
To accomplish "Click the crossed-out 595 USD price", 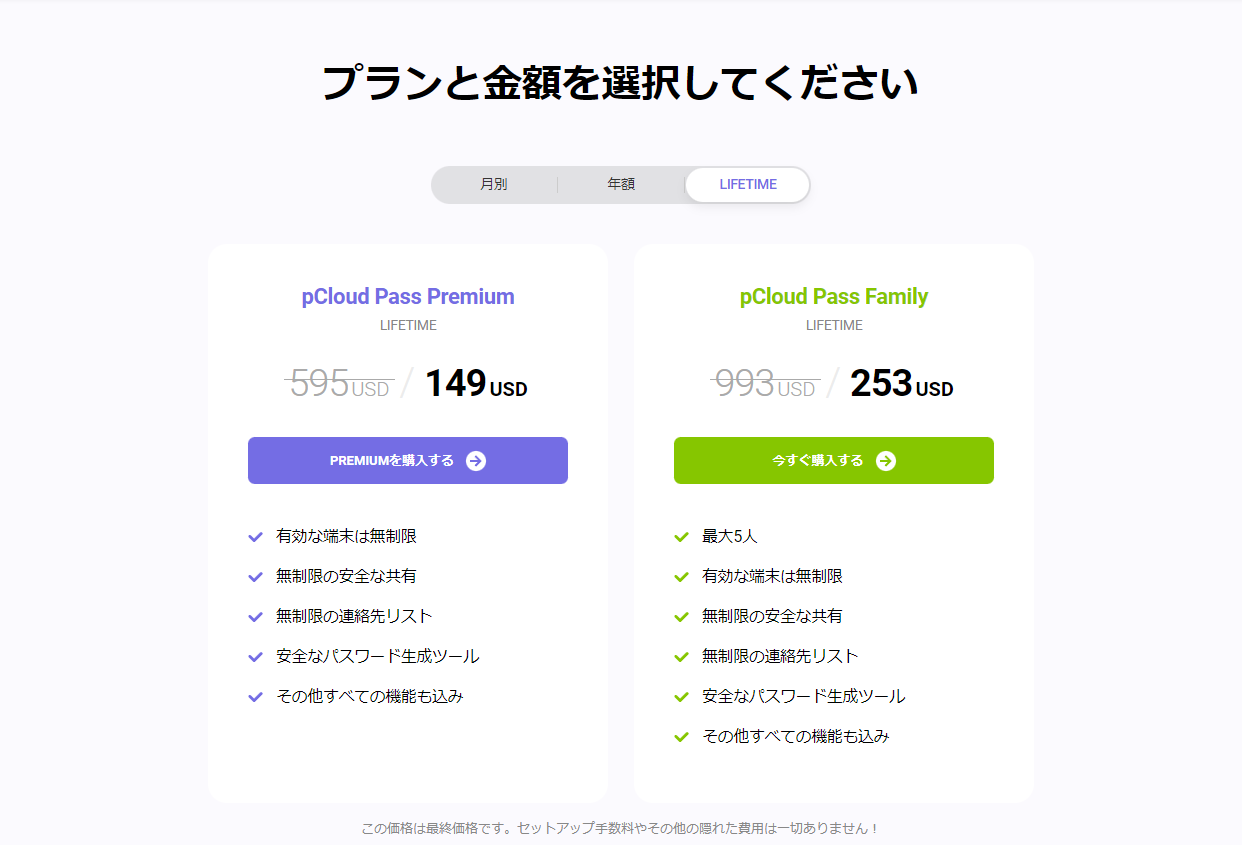I will [339, 384].
